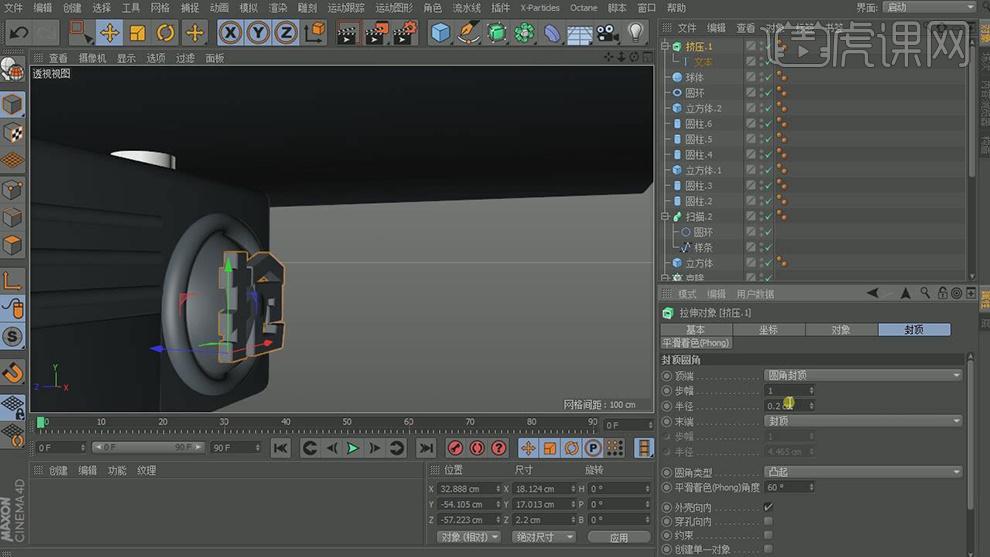Click frame 50 on timeline ruler

pos(347,422)
